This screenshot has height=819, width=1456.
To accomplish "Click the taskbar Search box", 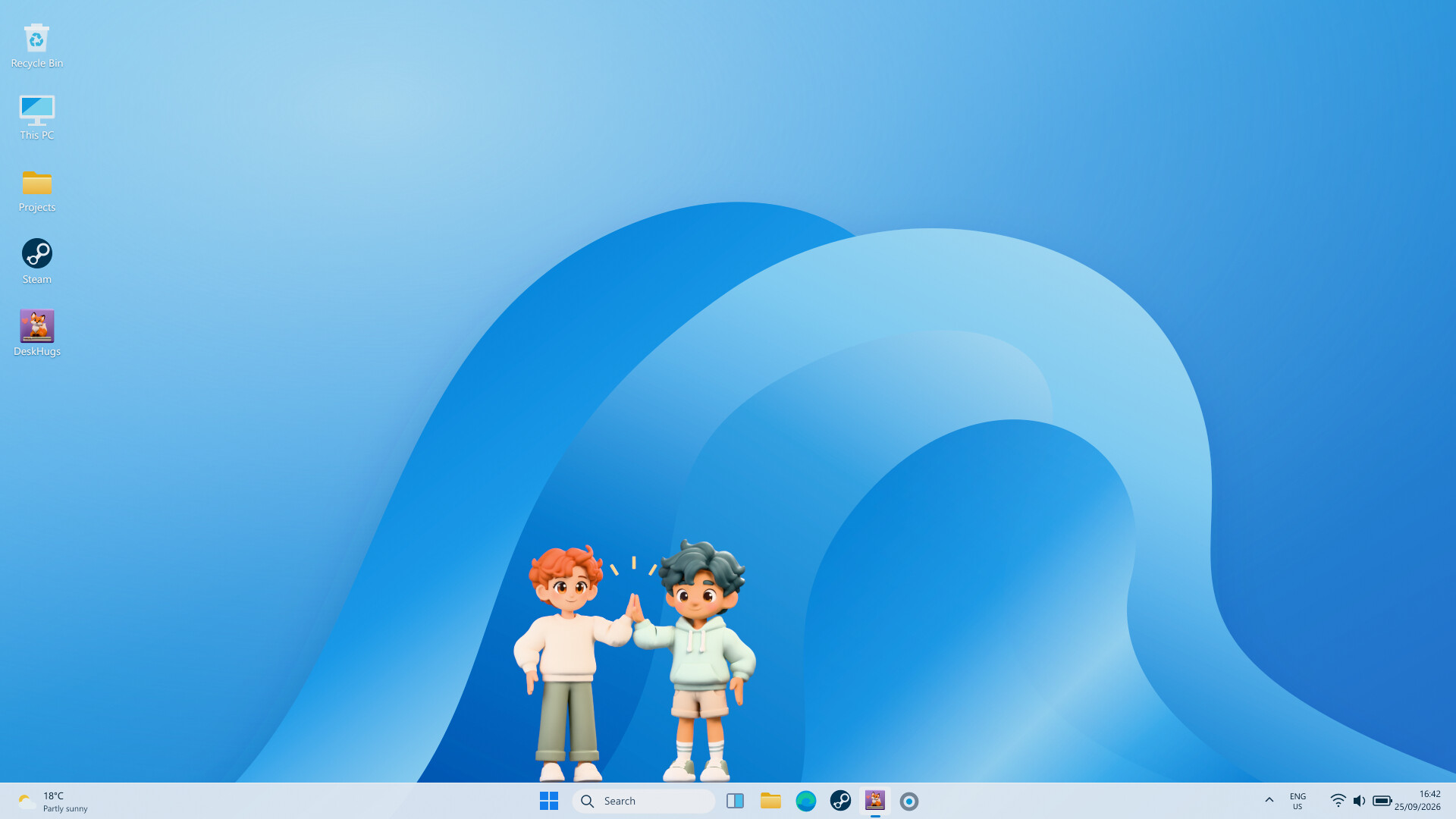I will pos(644,801).
